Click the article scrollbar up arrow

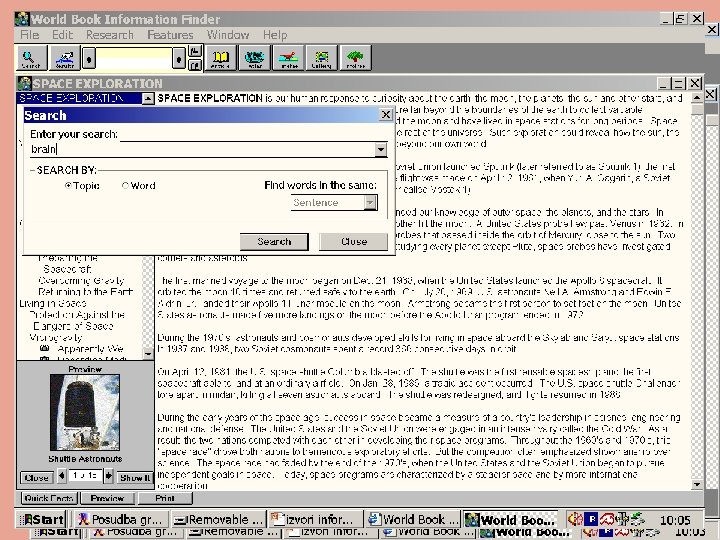coord(697,98)
